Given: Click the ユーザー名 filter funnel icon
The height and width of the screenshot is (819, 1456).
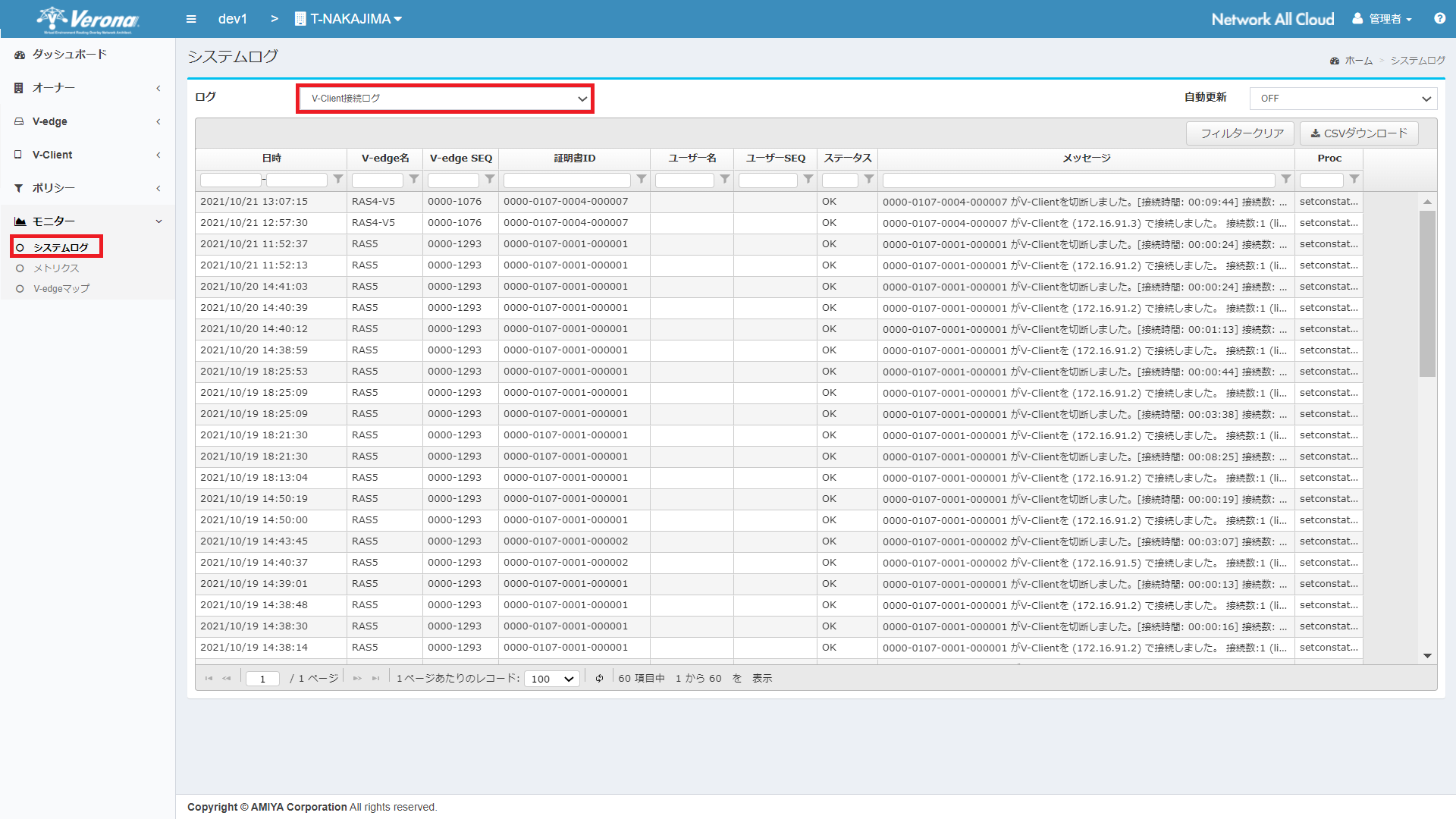Looking at the screenshot, I should [x=725, y=180].
